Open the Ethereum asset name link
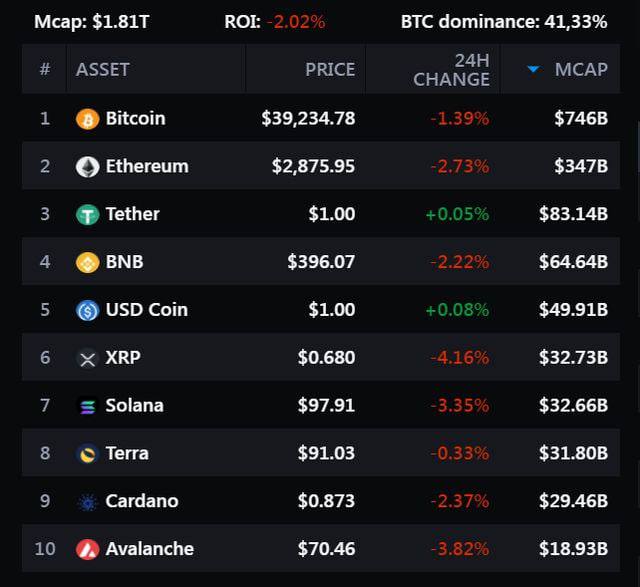Screen dimensions: 640x587 (146, 166)
